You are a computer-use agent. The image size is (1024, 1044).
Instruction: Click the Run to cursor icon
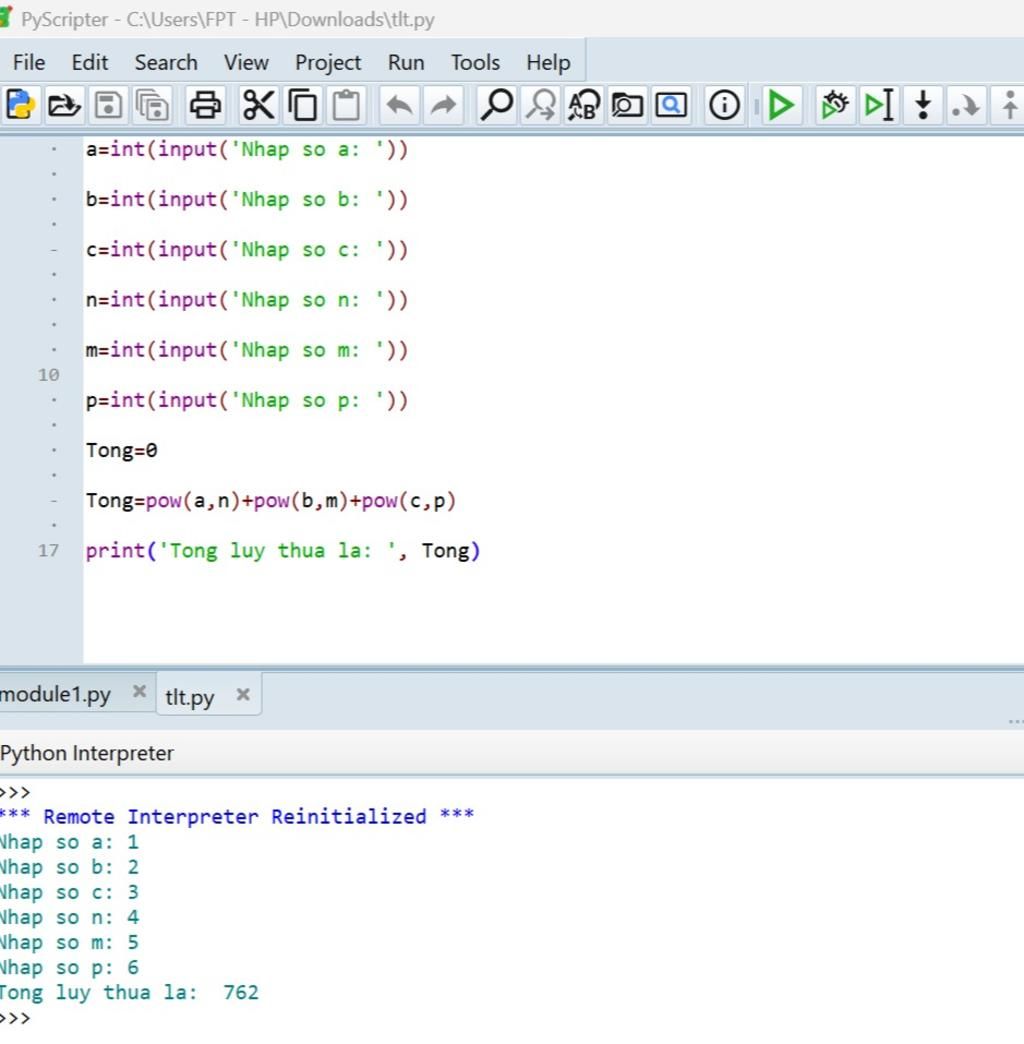(x=878, y=104)
